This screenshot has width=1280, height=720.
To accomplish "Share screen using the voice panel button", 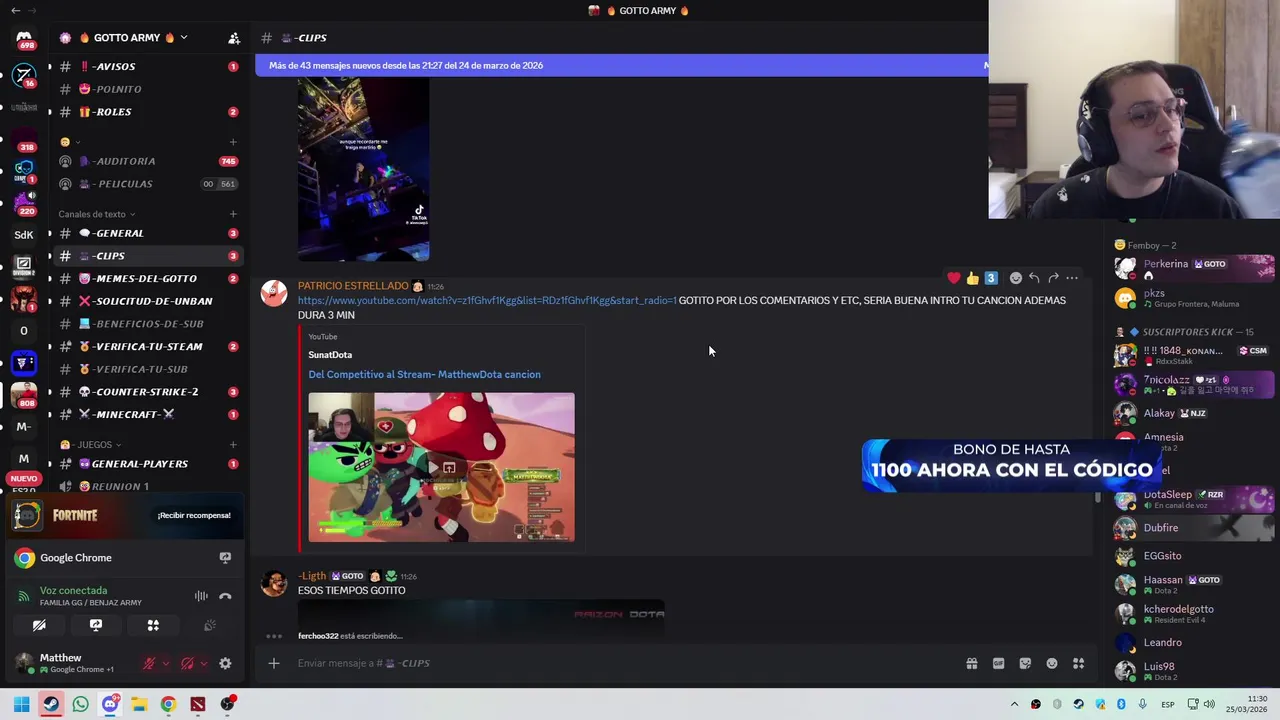I will [96, 625].
